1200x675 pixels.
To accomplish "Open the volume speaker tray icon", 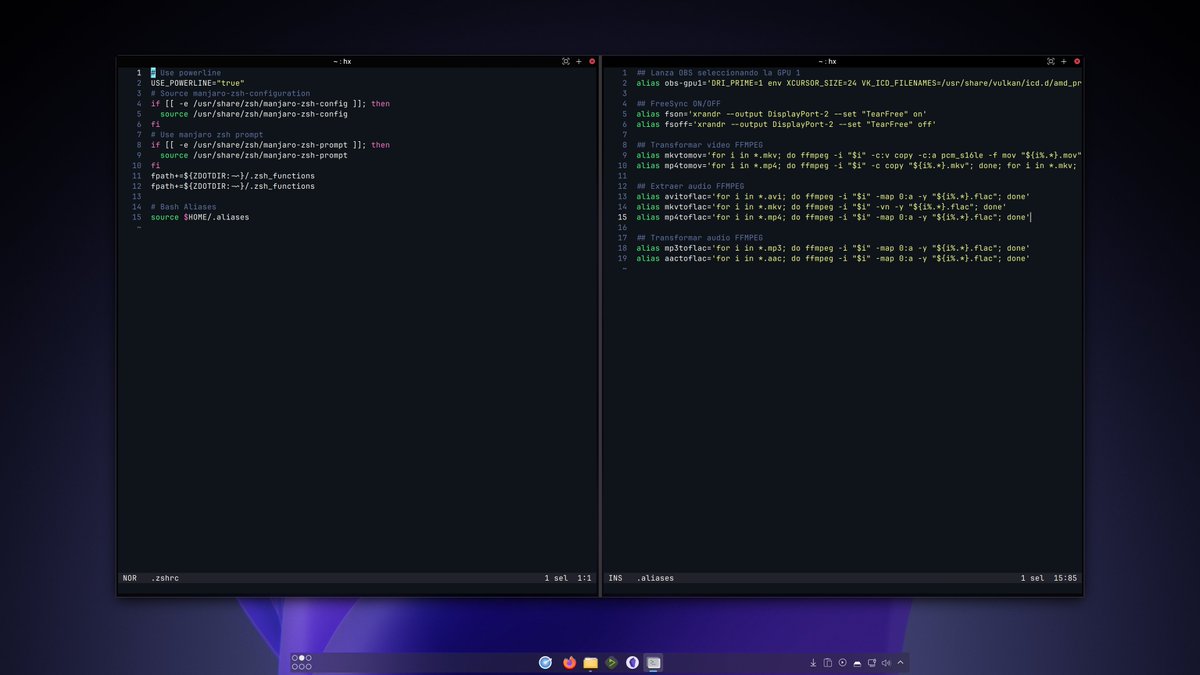I will coord(886,662).
